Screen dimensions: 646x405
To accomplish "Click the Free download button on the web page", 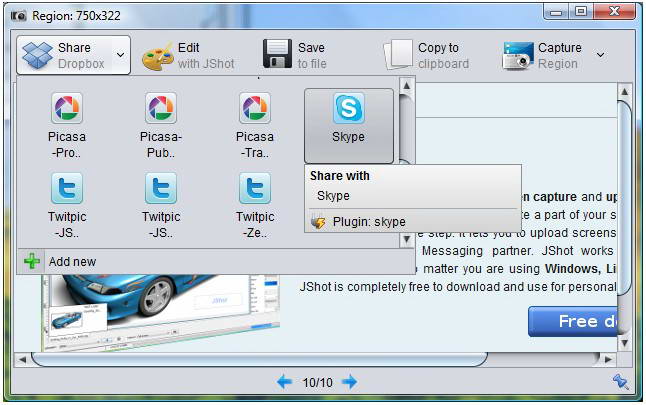I will (x=573, y=321).
